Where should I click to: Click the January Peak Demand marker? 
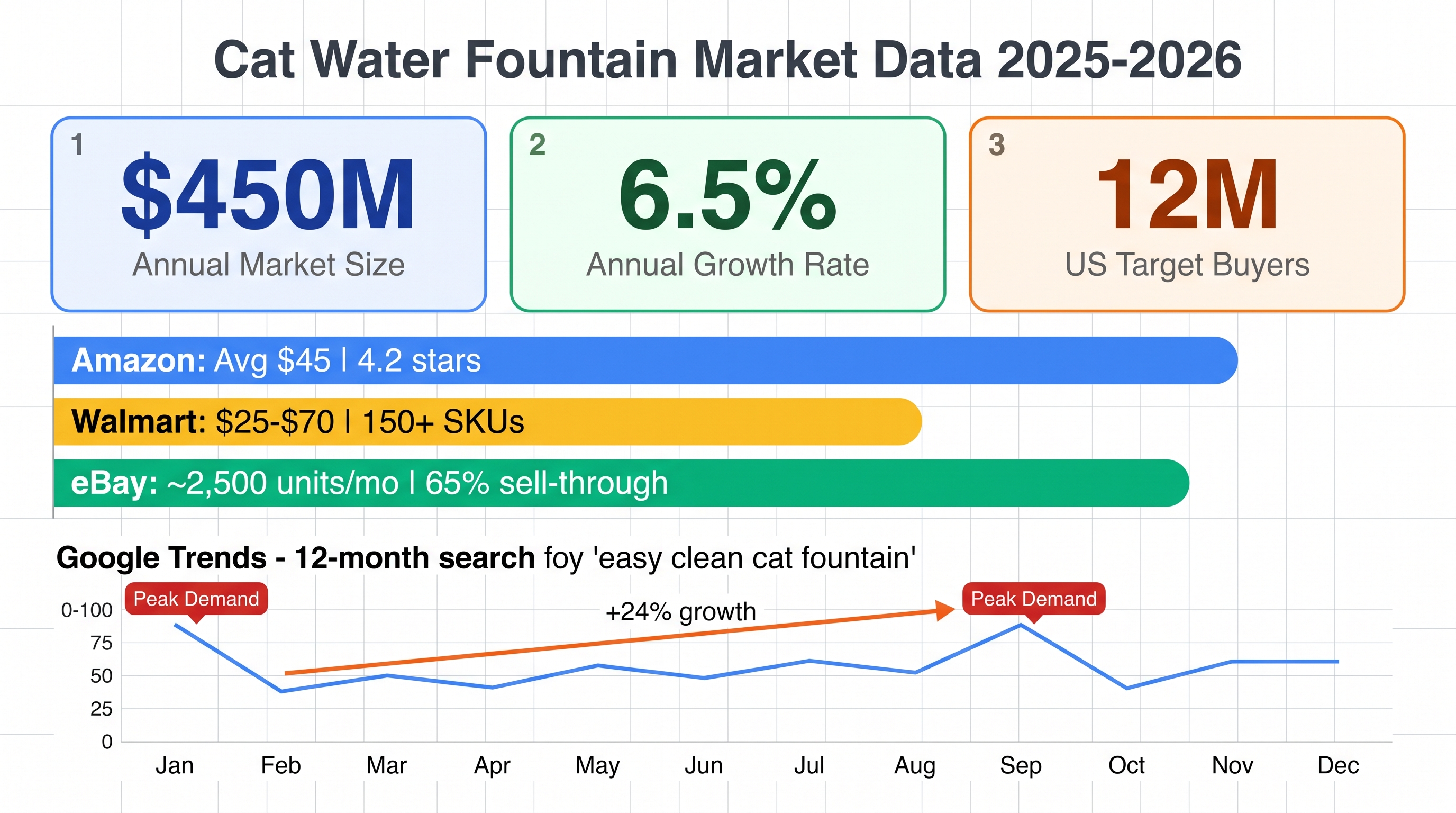pyautogui.click(x=196, y=599)
